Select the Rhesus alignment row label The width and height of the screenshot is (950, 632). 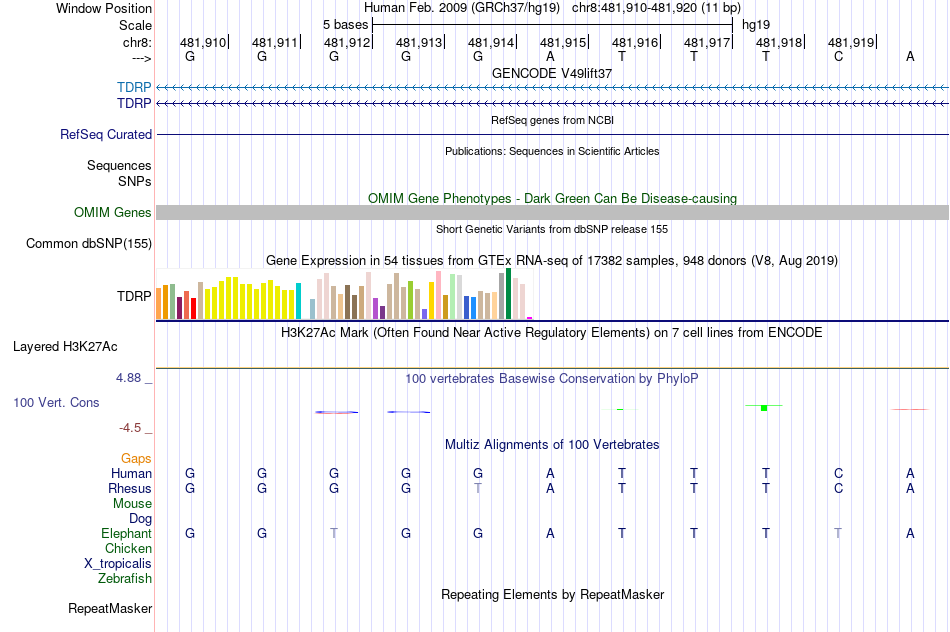(130, 488)
